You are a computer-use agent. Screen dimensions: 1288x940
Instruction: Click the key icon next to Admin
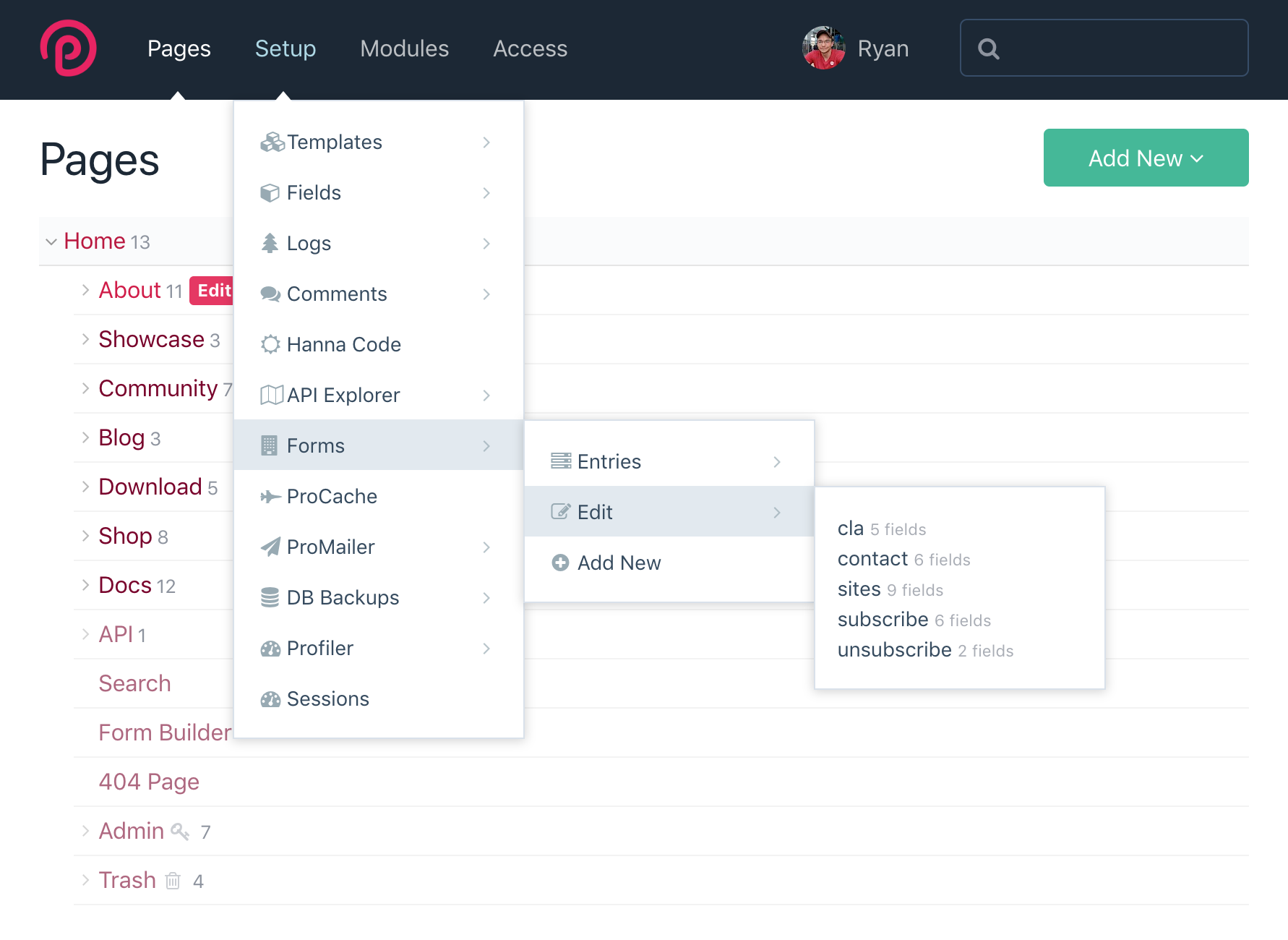pos(180,832)
